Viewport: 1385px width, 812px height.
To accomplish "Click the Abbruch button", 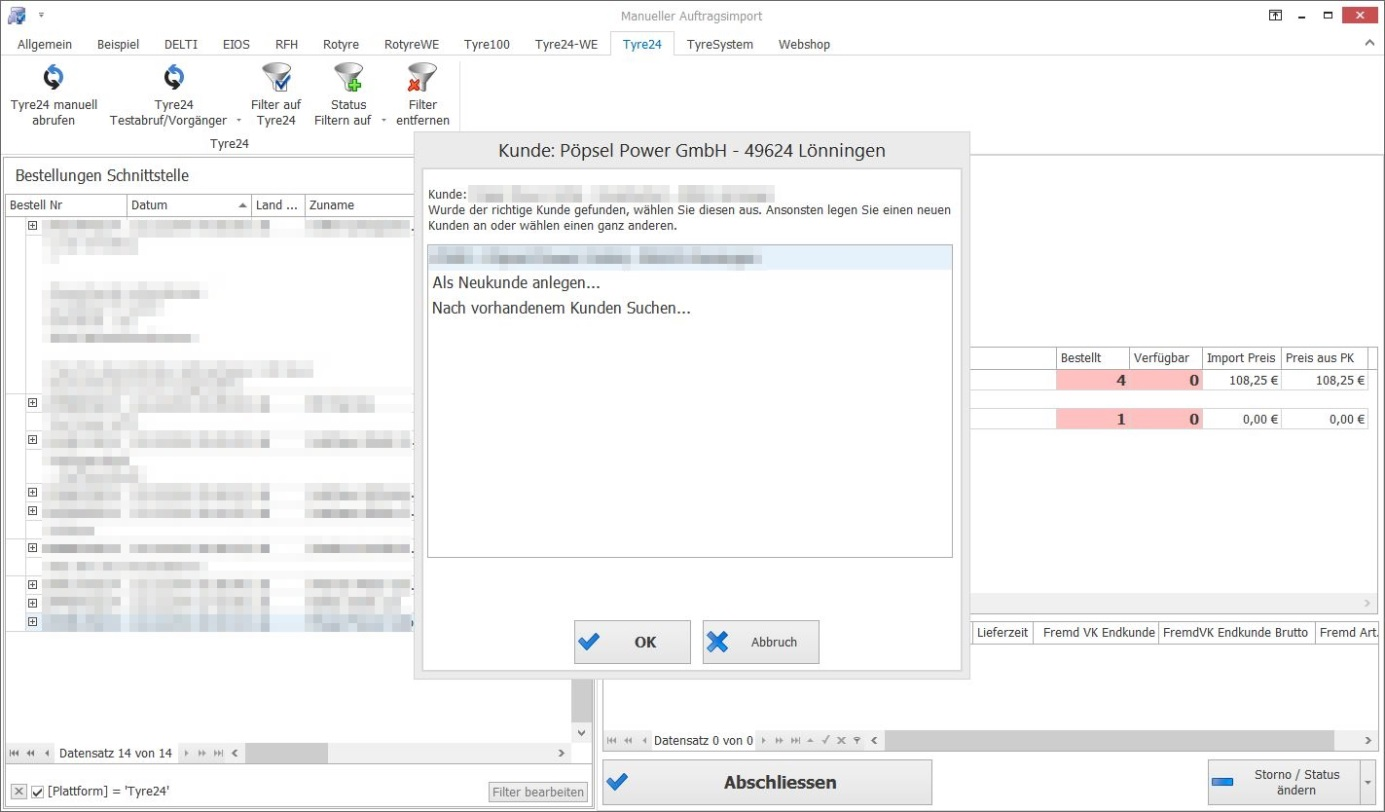I will pos(761,642).
